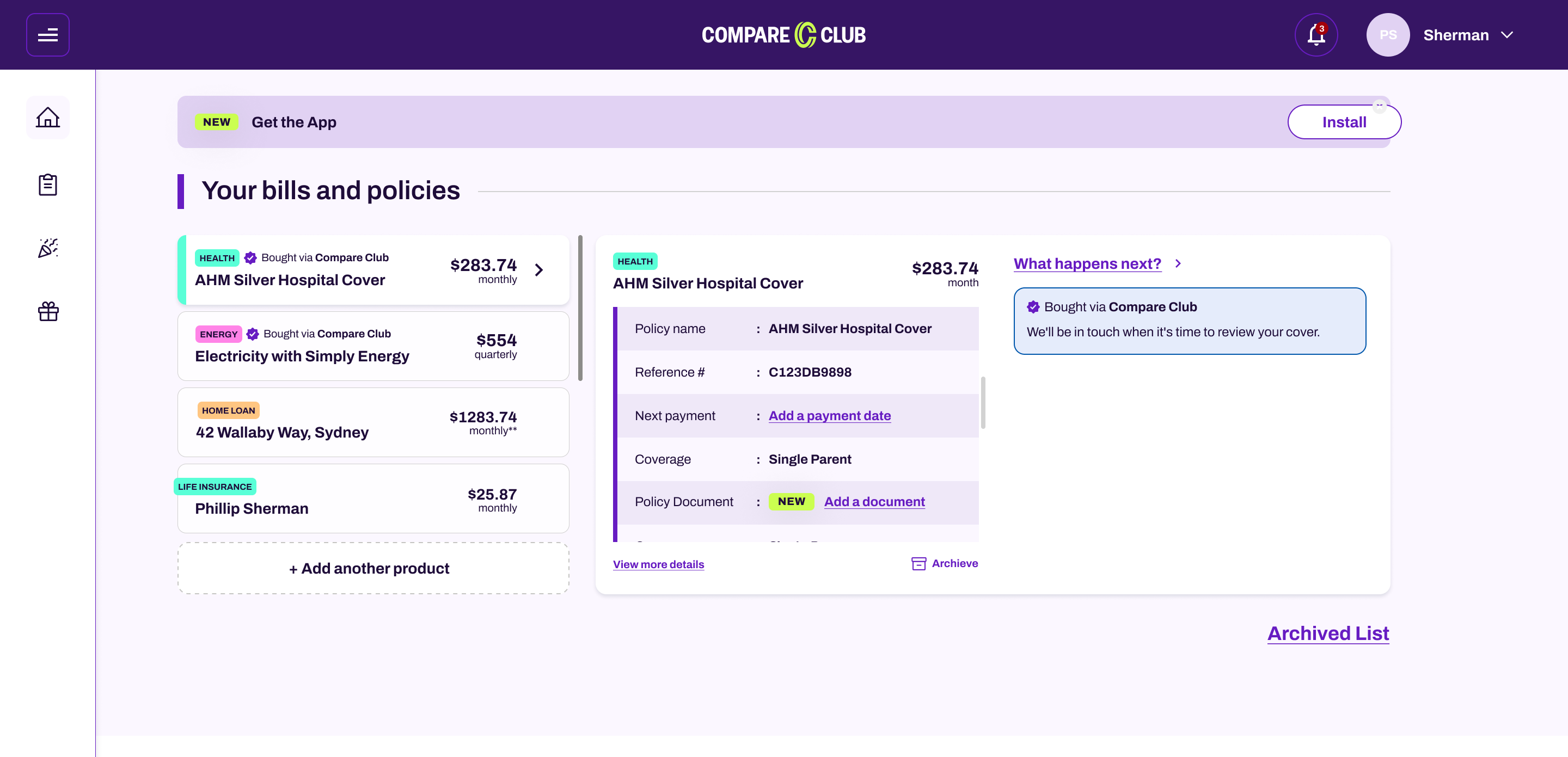Image resolution: width=1568 pixels, height=757 pixels.
Task: Click the Archieve icon
Action: click(918, 563)
